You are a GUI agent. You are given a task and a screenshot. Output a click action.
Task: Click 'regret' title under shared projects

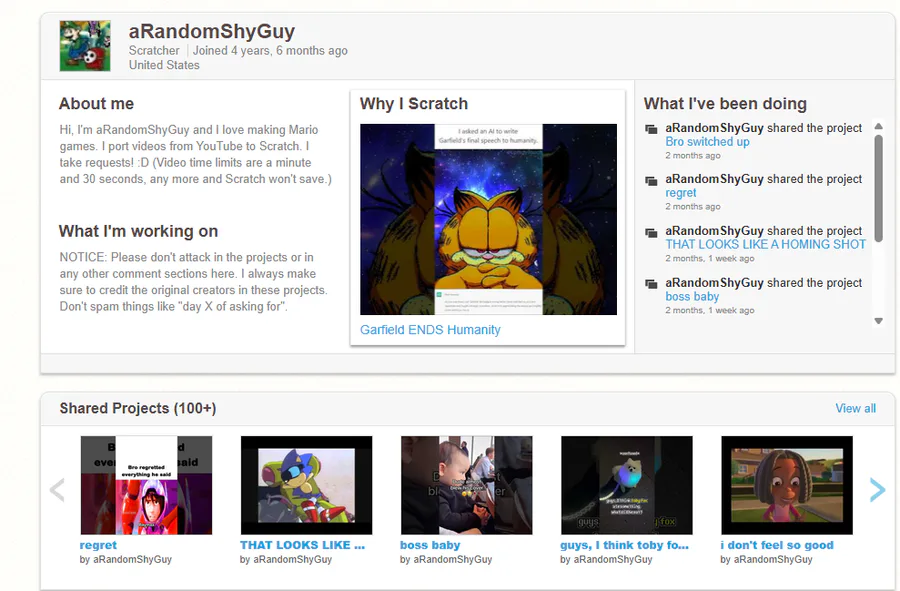(x=98, y=545)
